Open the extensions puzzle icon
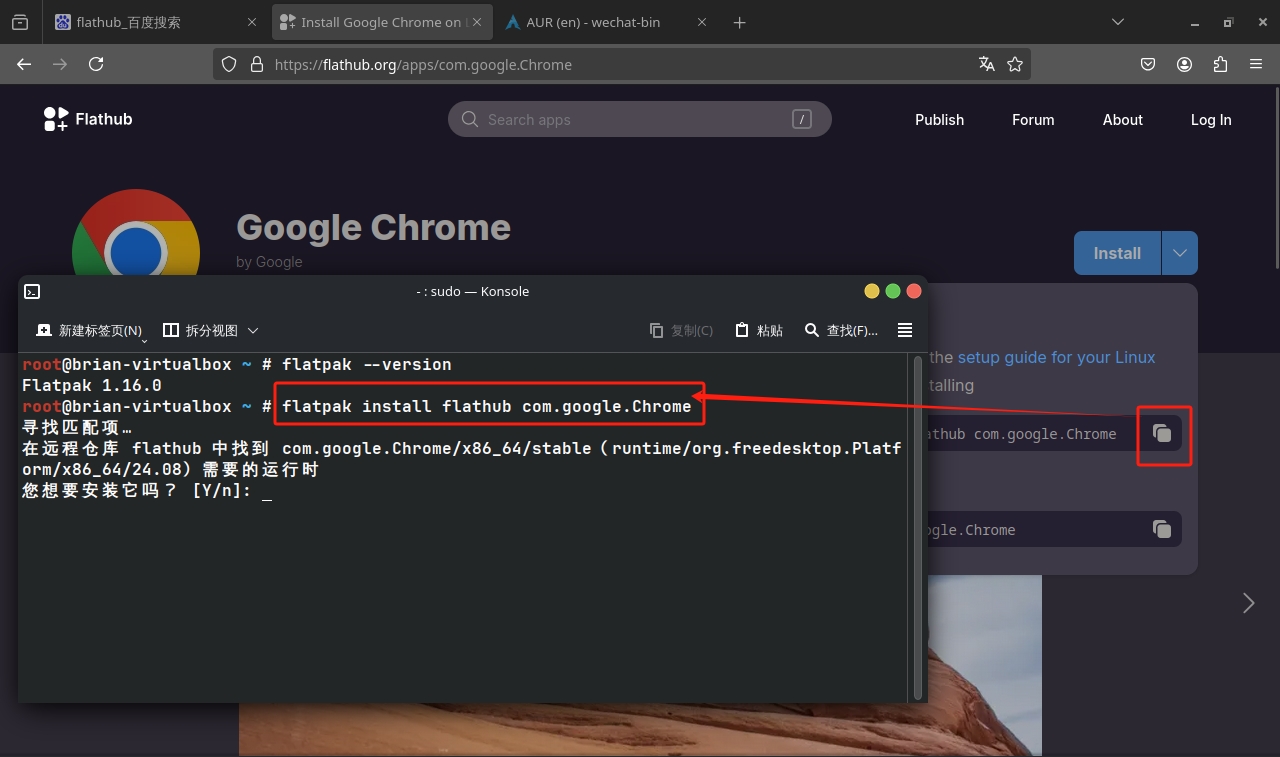This screenshot has height=757, width=1280. (1220, 64)
